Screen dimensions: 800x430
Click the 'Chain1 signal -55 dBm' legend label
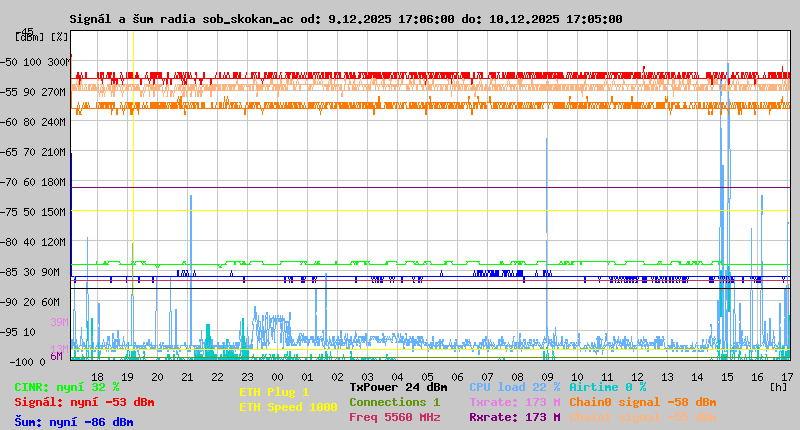click(x=643, y=417)
